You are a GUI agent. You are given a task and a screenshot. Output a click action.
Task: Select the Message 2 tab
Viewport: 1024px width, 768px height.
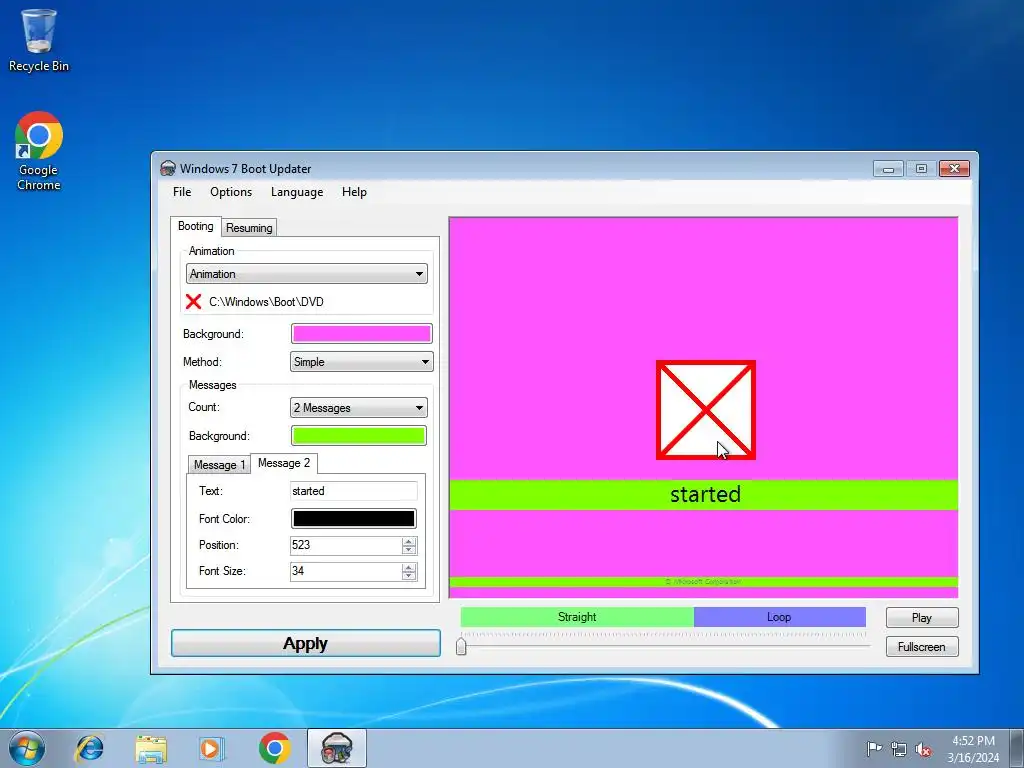284,463
